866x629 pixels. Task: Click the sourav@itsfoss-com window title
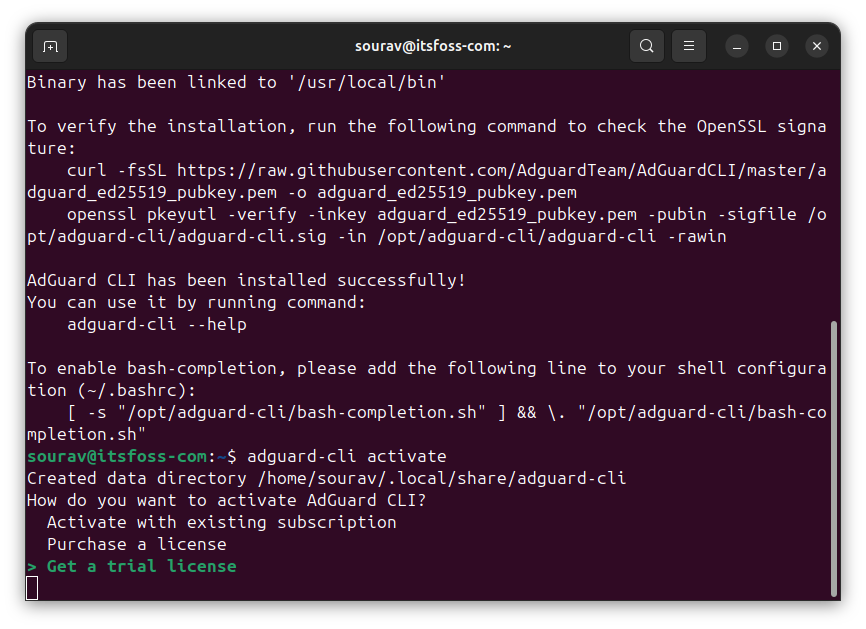point(433,45)
